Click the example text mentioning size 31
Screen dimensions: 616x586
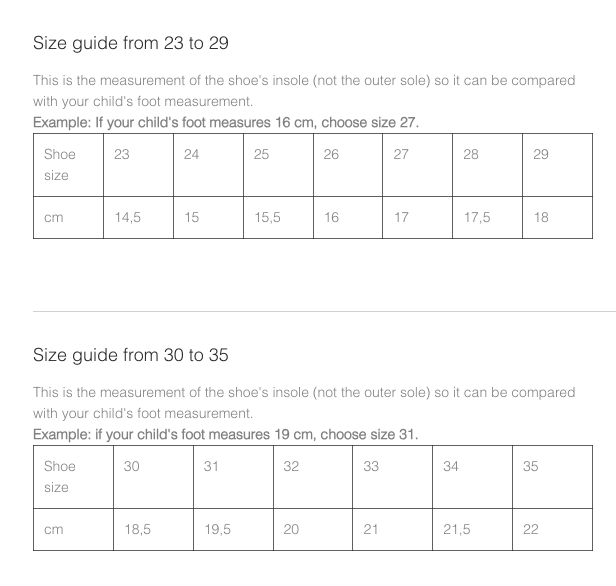click(x=226, y=434)
